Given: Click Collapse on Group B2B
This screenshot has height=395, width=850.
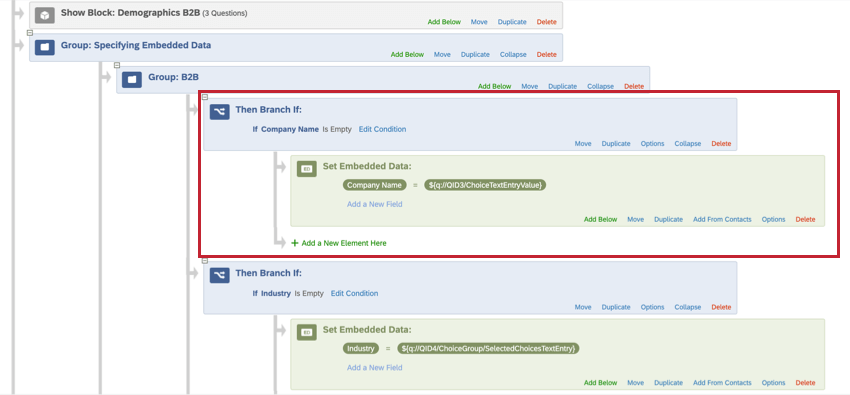Looking at the screenshot, I should tap(600, 87).
